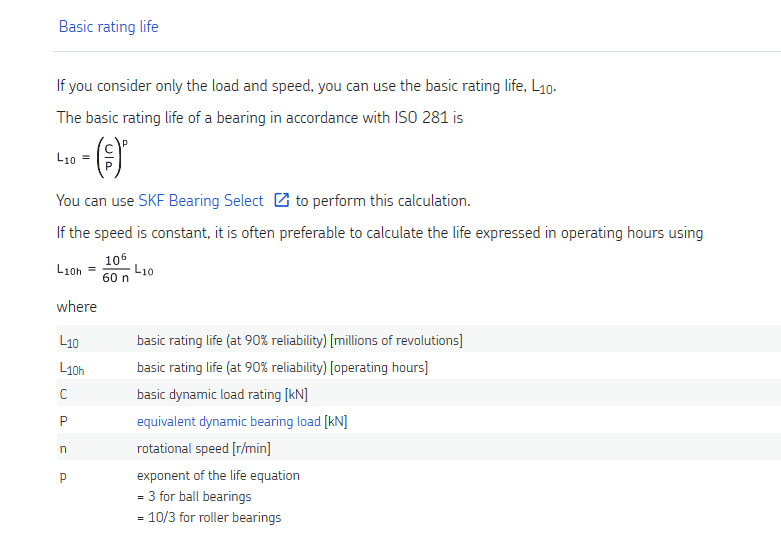Click the millions of revolutions description

pos(299,341)
